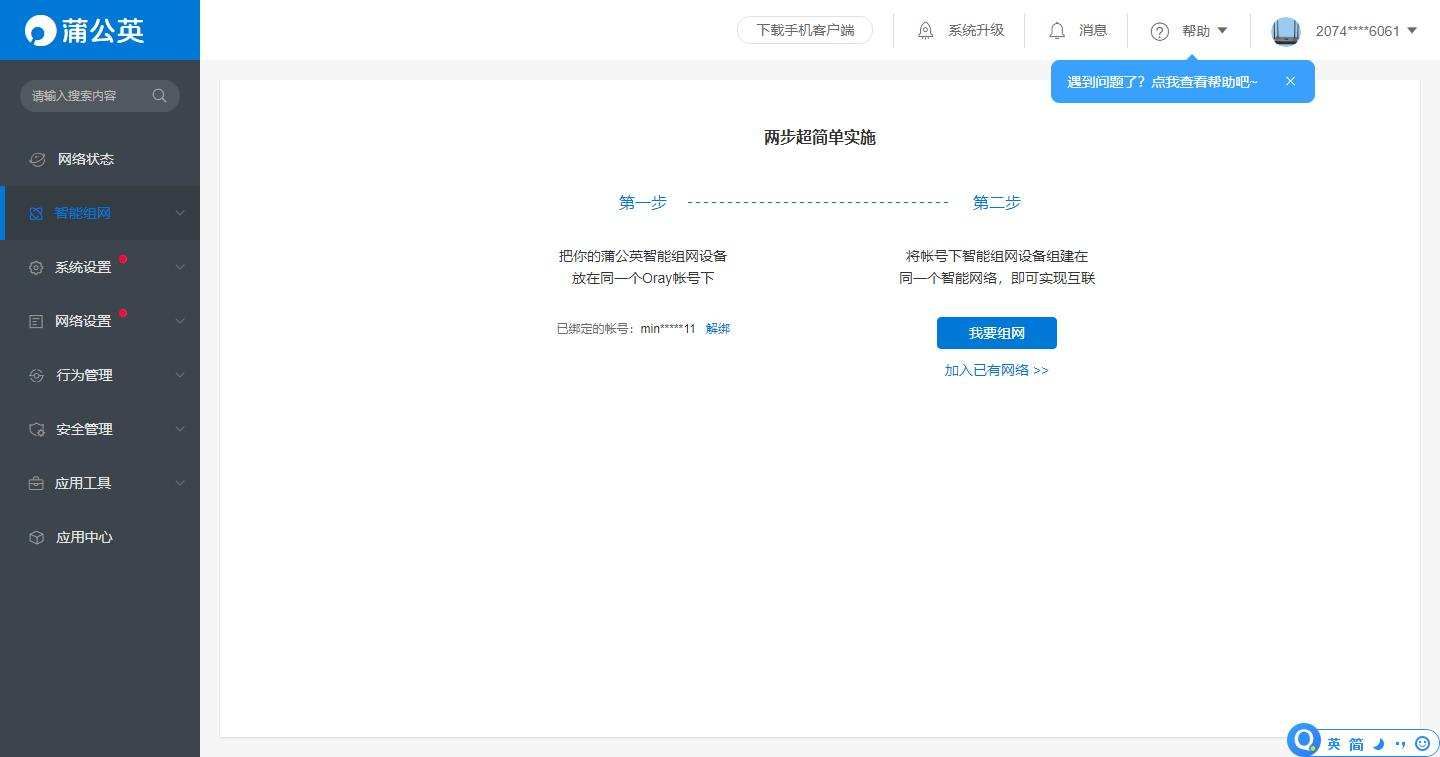1440x757 pixels.
Task: Open the 帮助 dropdown arrow
Action: (1222, 31)
